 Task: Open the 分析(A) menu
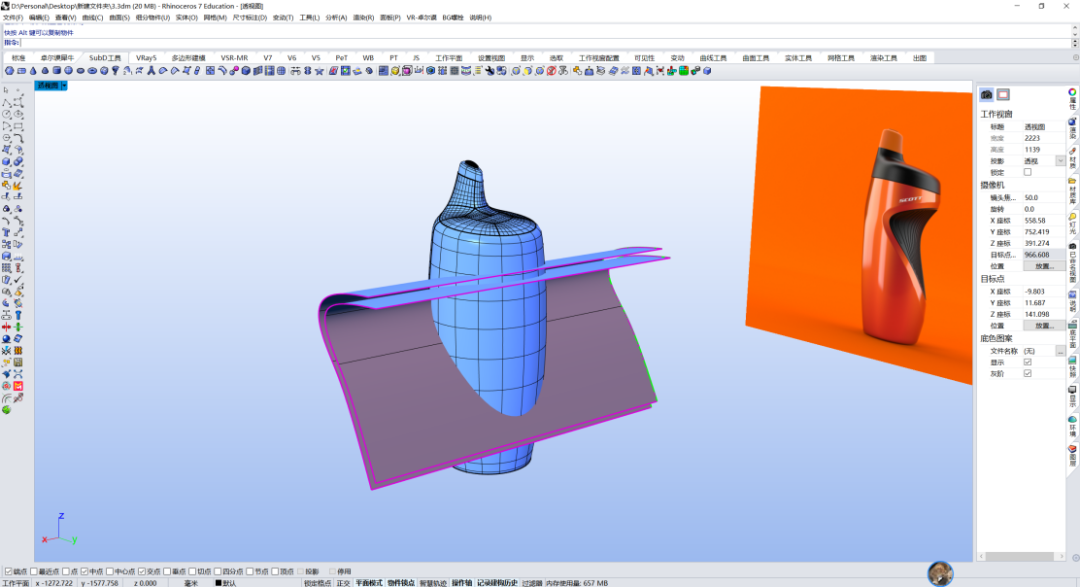tap(336, 18)
